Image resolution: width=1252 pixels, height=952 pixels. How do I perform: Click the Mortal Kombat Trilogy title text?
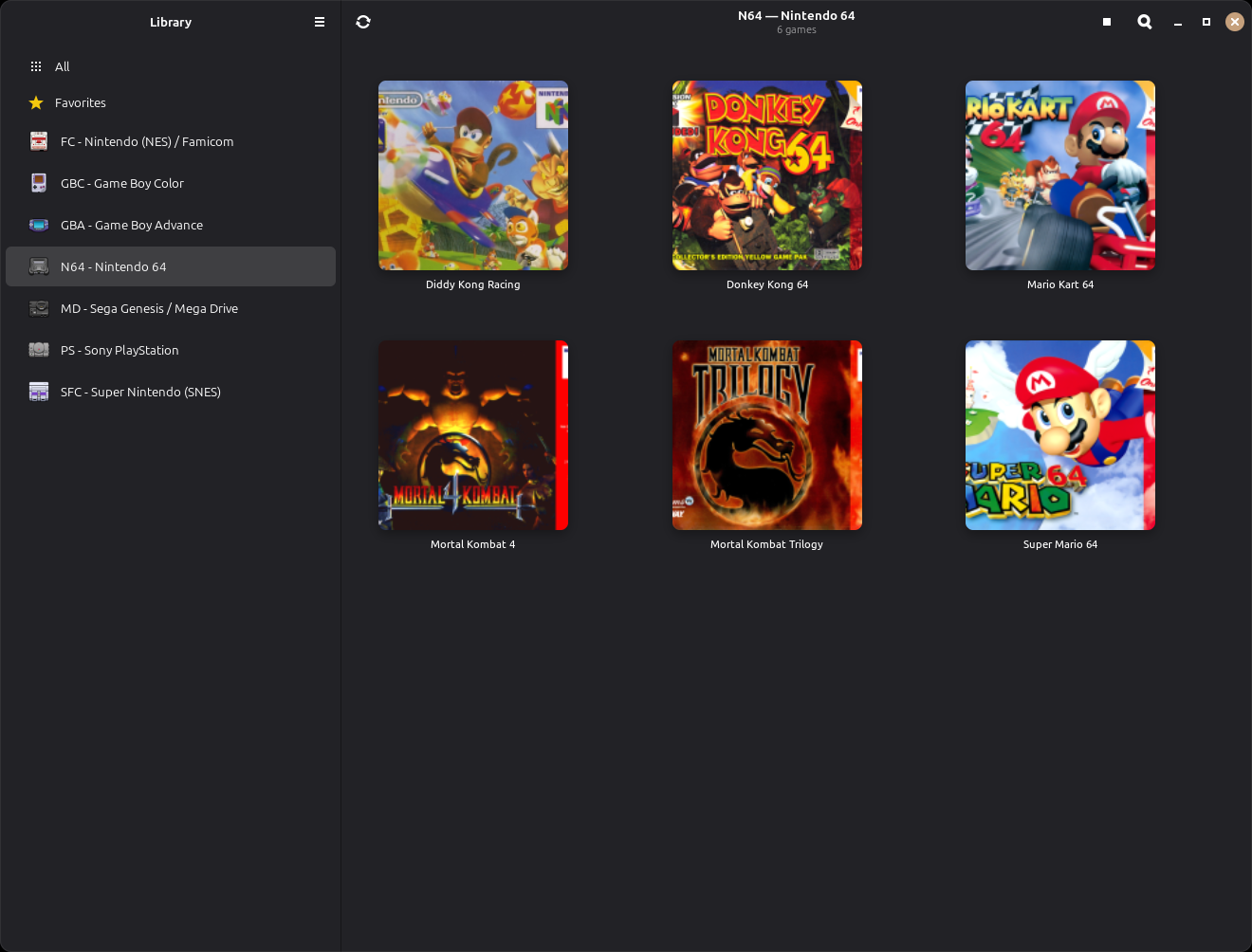point(767,544)
